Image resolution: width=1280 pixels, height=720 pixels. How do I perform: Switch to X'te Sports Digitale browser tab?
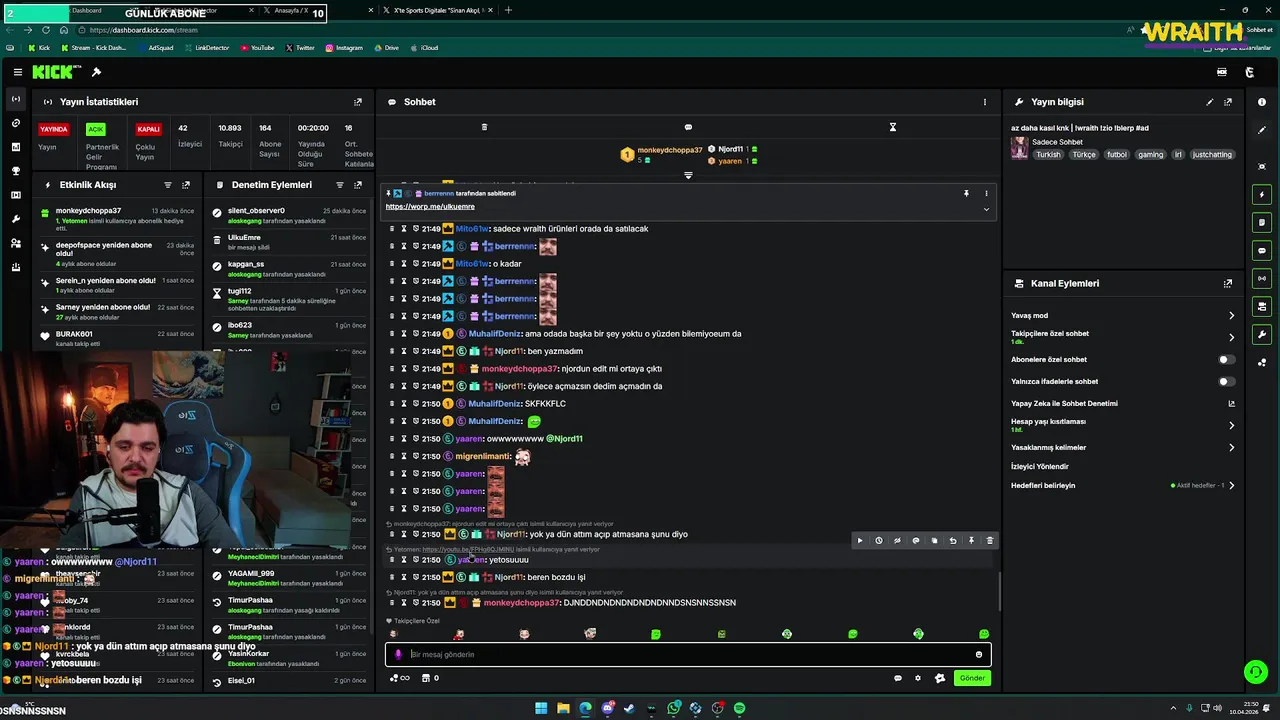pos(436,10)
